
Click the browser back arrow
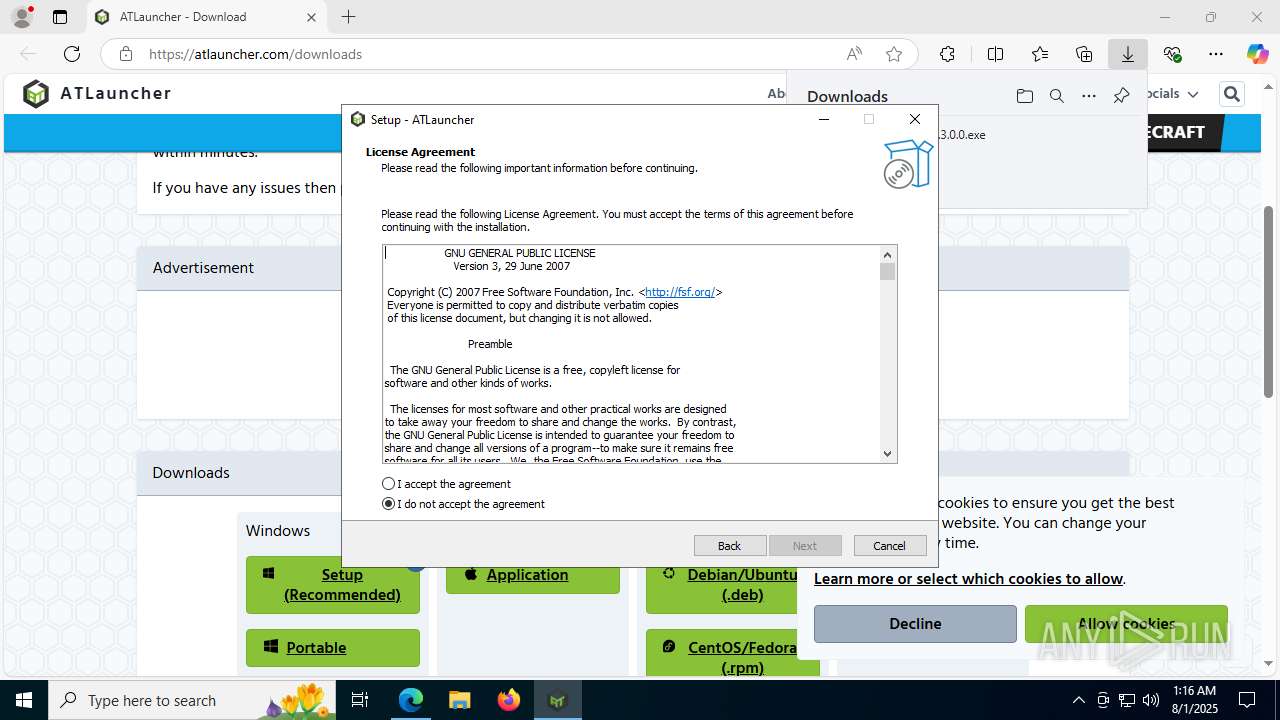click(28, 54)
